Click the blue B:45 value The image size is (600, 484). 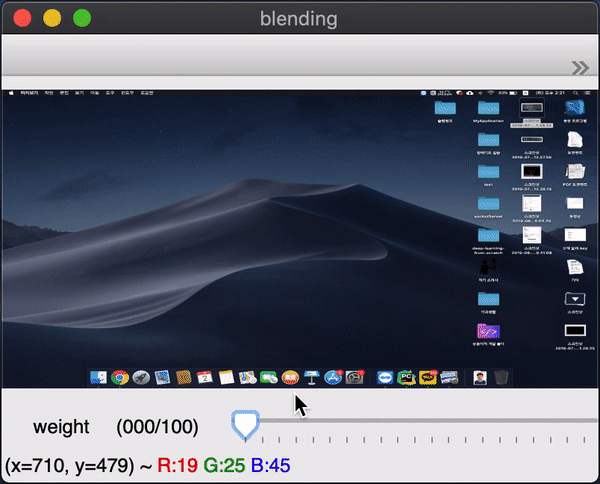pos(271,465)
